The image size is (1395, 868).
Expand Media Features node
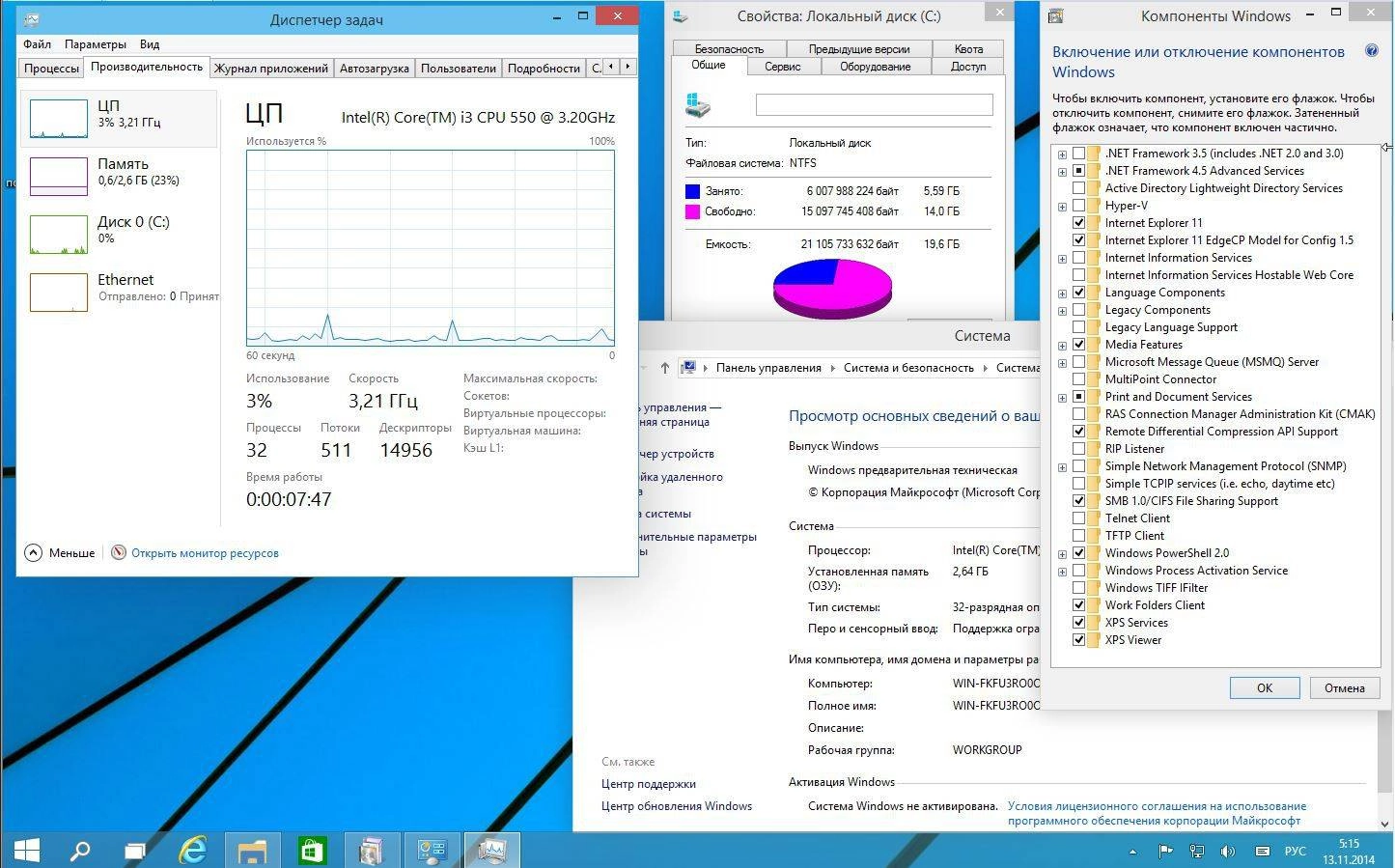coord(1063,346)
